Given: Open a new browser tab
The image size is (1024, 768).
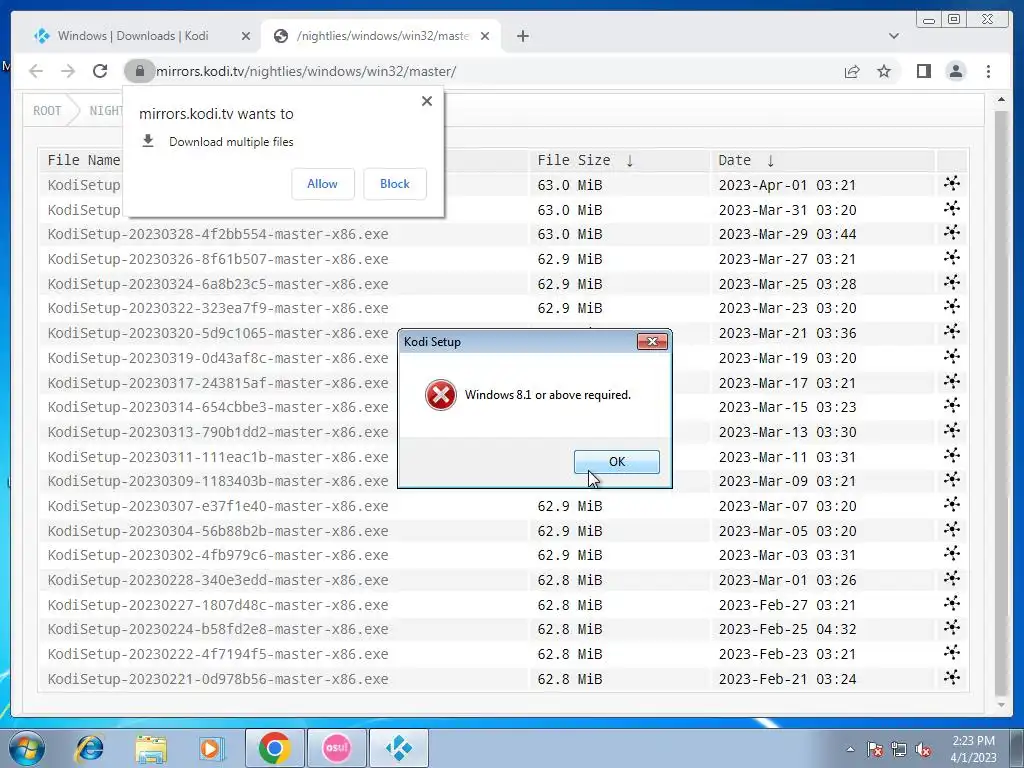Looking at the screenshot, I should click(x=522, y=37).
